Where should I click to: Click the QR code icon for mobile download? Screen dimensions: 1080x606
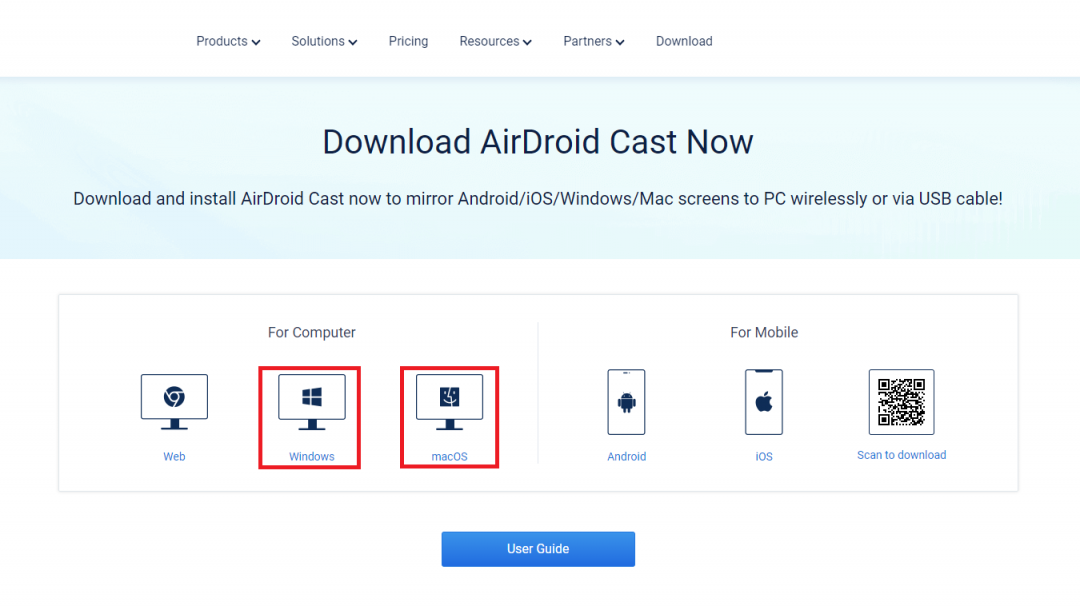click(x=901, y=401)
